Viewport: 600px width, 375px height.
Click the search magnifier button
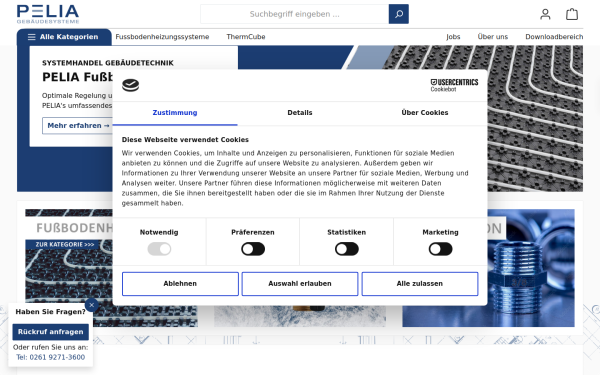pyautogui.click(x=399, y=14)
